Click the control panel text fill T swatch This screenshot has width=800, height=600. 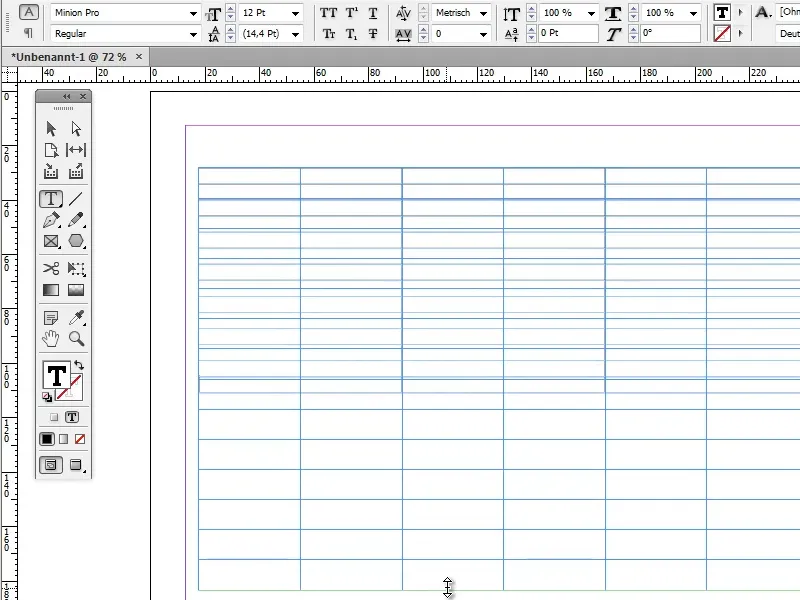coord(722,13)
